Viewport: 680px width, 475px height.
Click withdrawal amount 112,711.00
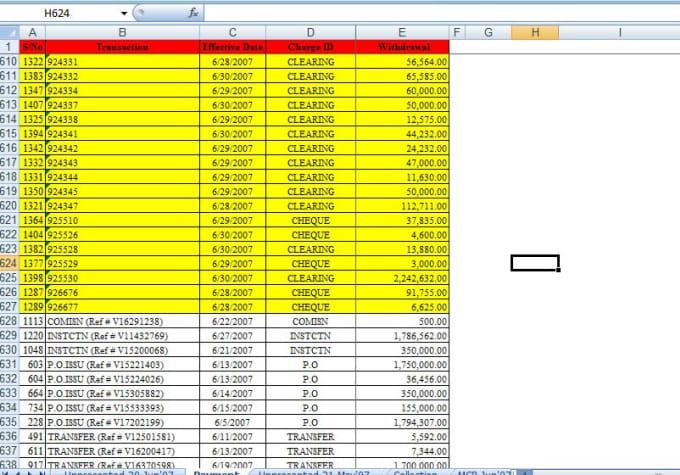[402, 206]
